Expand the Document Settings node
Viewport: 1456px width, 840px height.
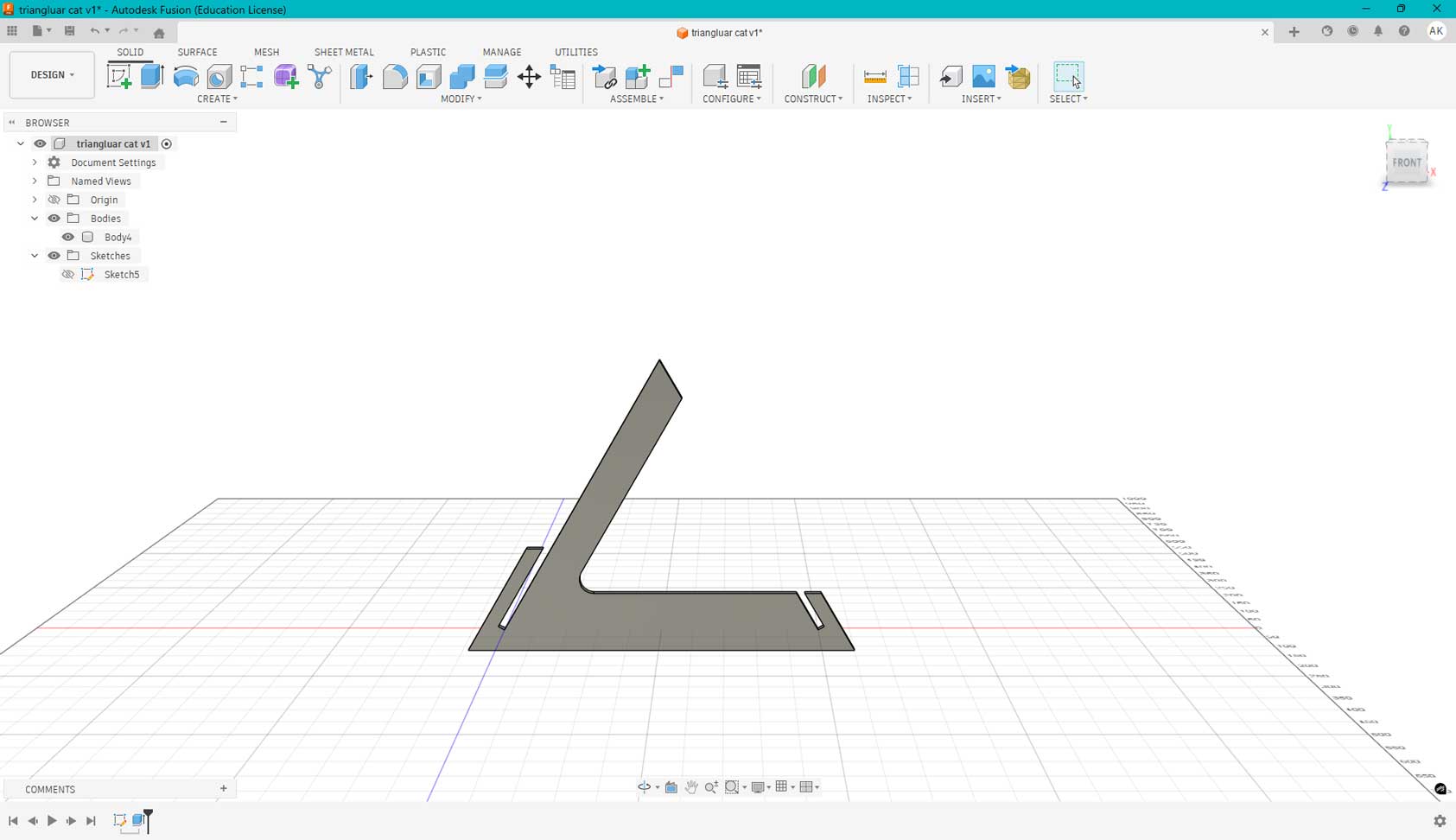pos(34,162)
